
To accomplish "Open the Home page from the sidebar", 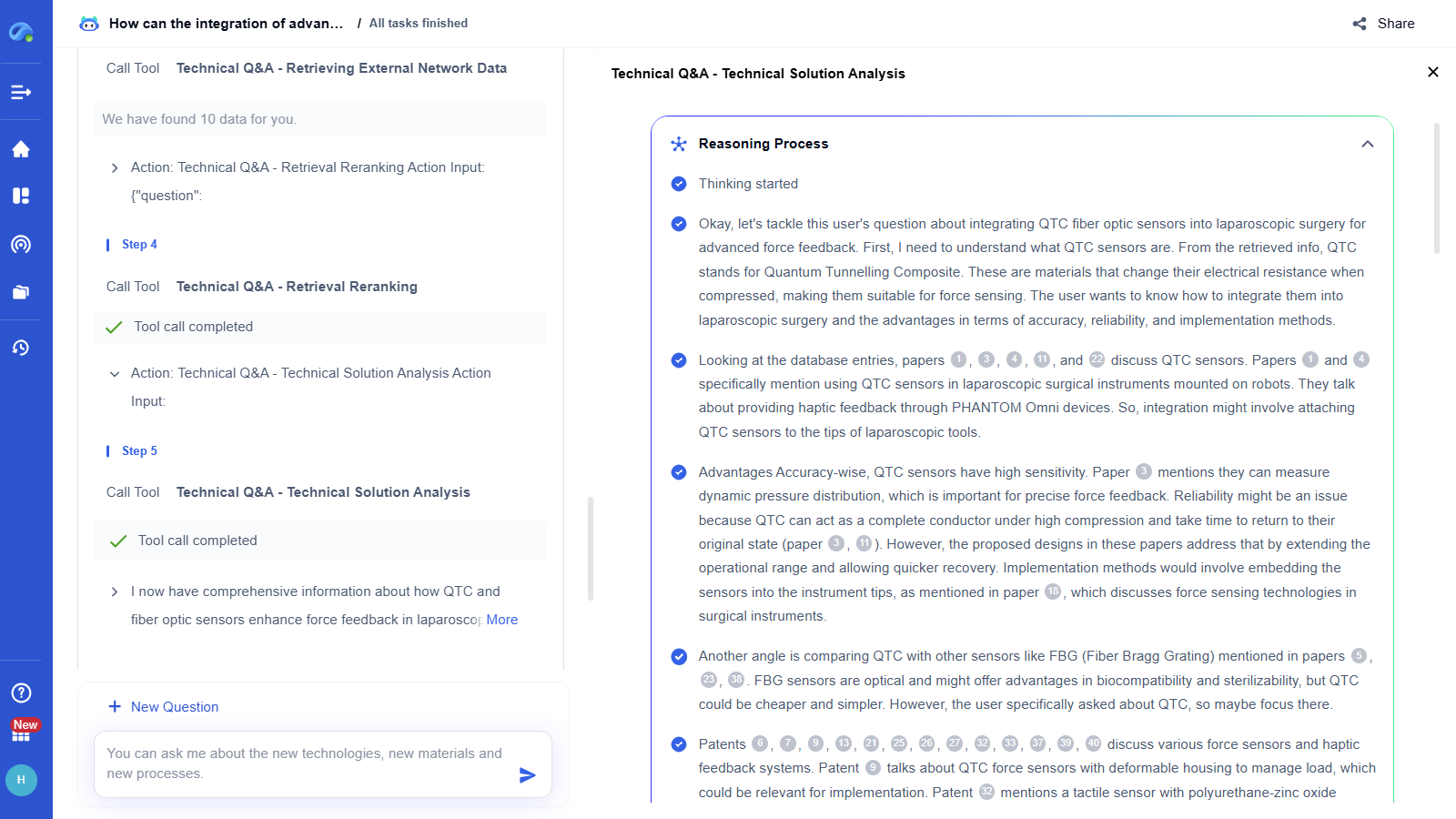I will pyautogui.click(x=23, y=148).
